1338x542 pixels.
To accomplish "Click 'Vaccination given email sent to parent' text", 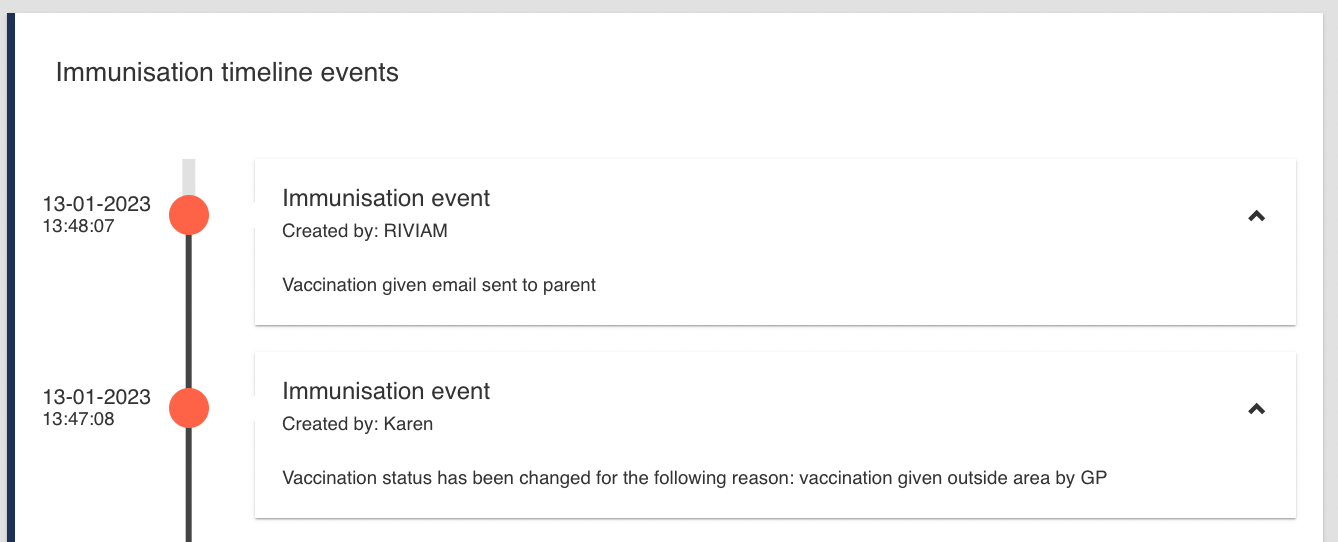I will coord(439,285).
